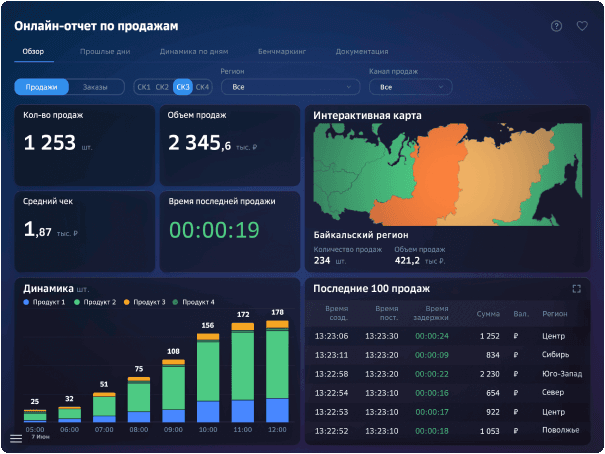
Task: Click the Продукт 4 legend marker
Action: pyautogui.click(x=175, y=302)
